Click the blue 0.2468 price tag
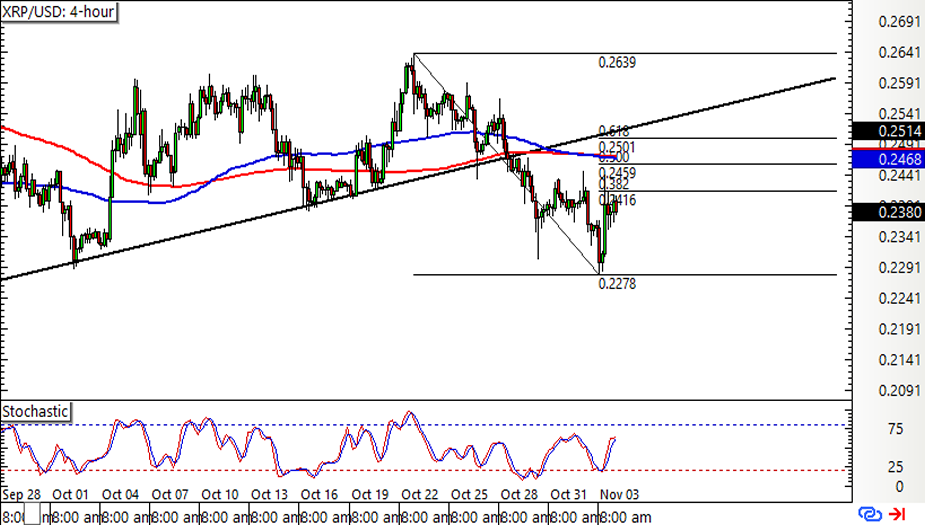Viewport: 925px width, 525px height. (888, 159)
